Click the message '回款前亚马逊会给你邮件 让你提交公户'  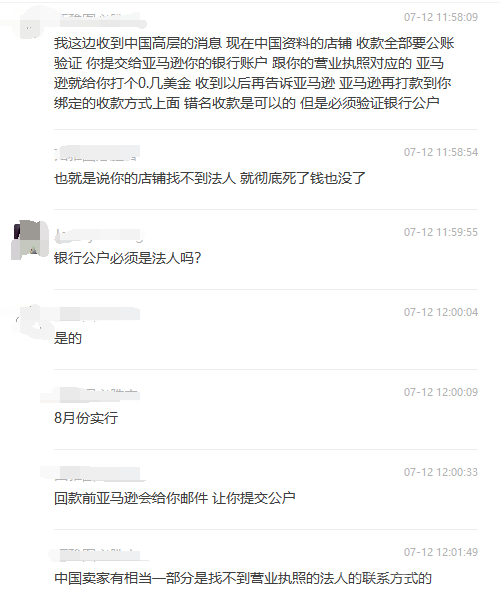point(175,498)
